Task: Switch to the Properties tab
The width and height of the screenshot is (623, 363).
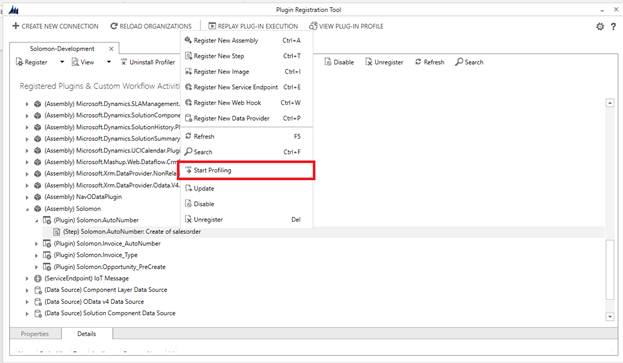Action: point(35,334)
